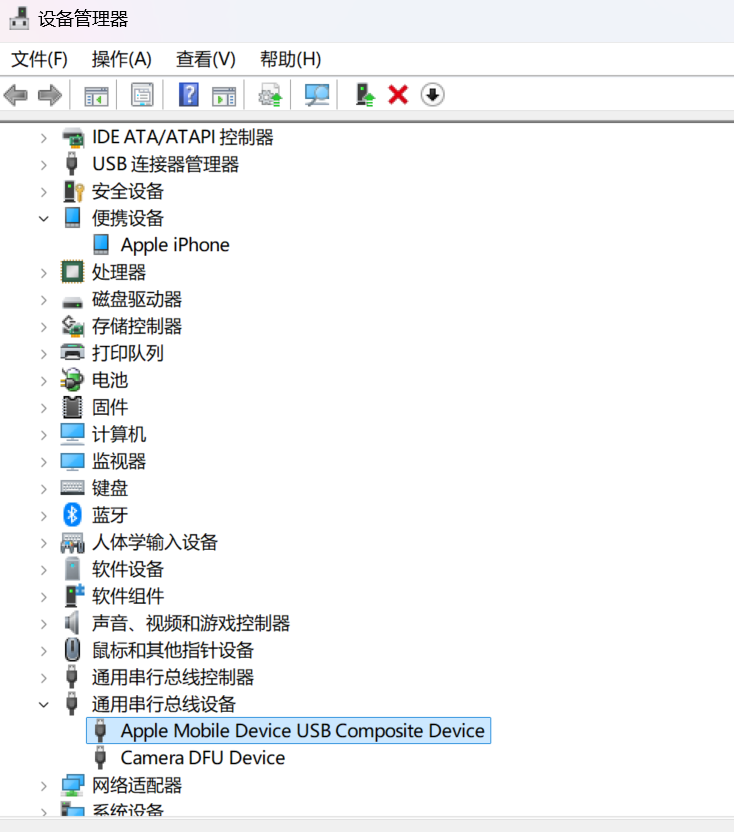This screenshot has height=832, width=734.
Task: Click the 鼠标和其他指针设备 mouse icon
Action: (x=72, y=650)
